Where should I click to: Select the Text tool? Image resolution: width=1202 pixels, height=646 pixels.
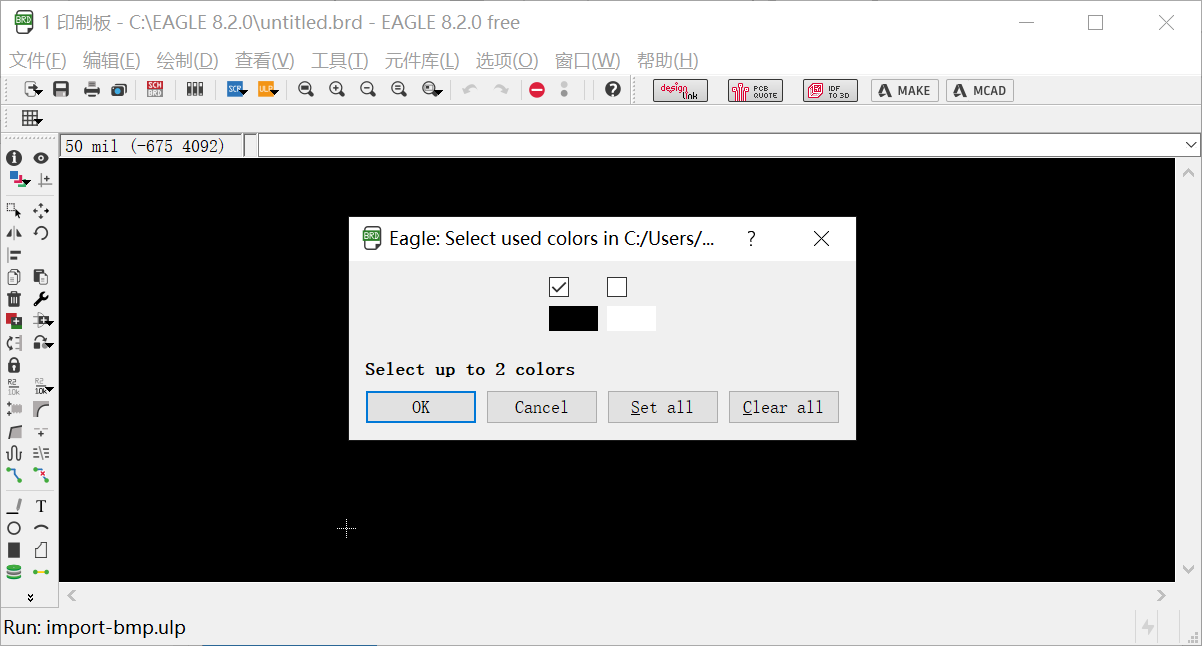tap(41, 506)
